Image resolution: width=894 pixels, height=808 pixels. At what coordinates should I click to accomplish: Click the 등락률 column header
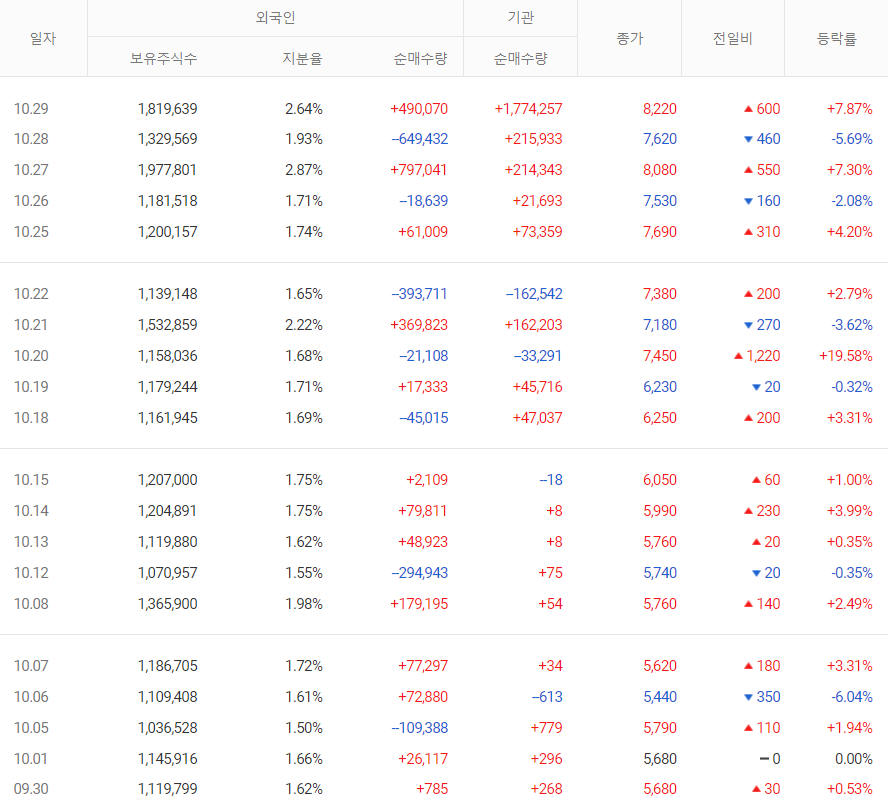[836, 38]
